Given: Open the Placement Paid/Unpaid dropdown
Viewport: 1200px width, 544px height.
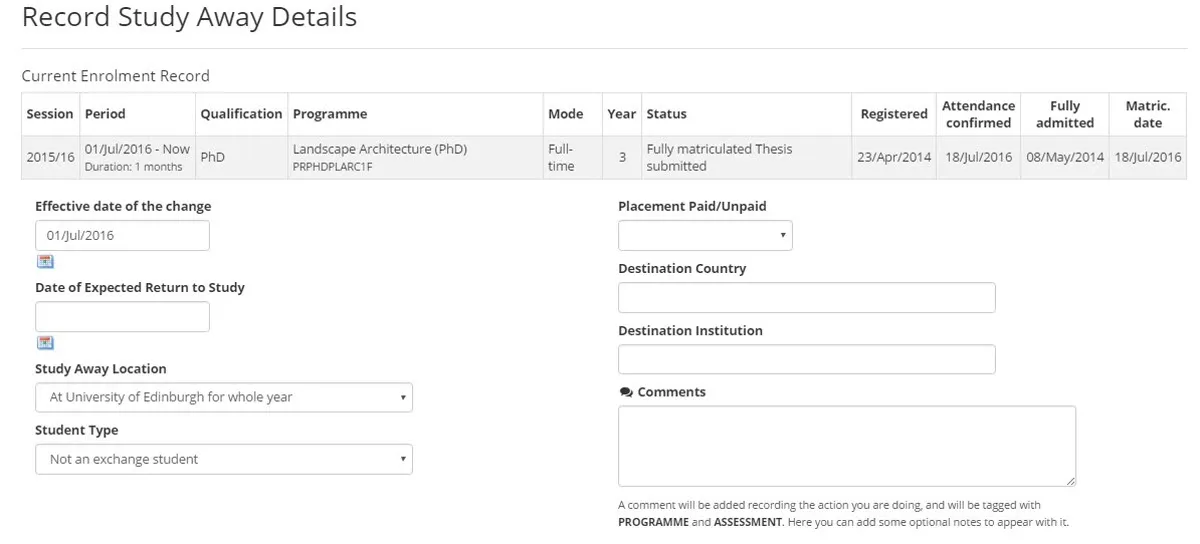Looking at the screenshot, I should point(705,236).
